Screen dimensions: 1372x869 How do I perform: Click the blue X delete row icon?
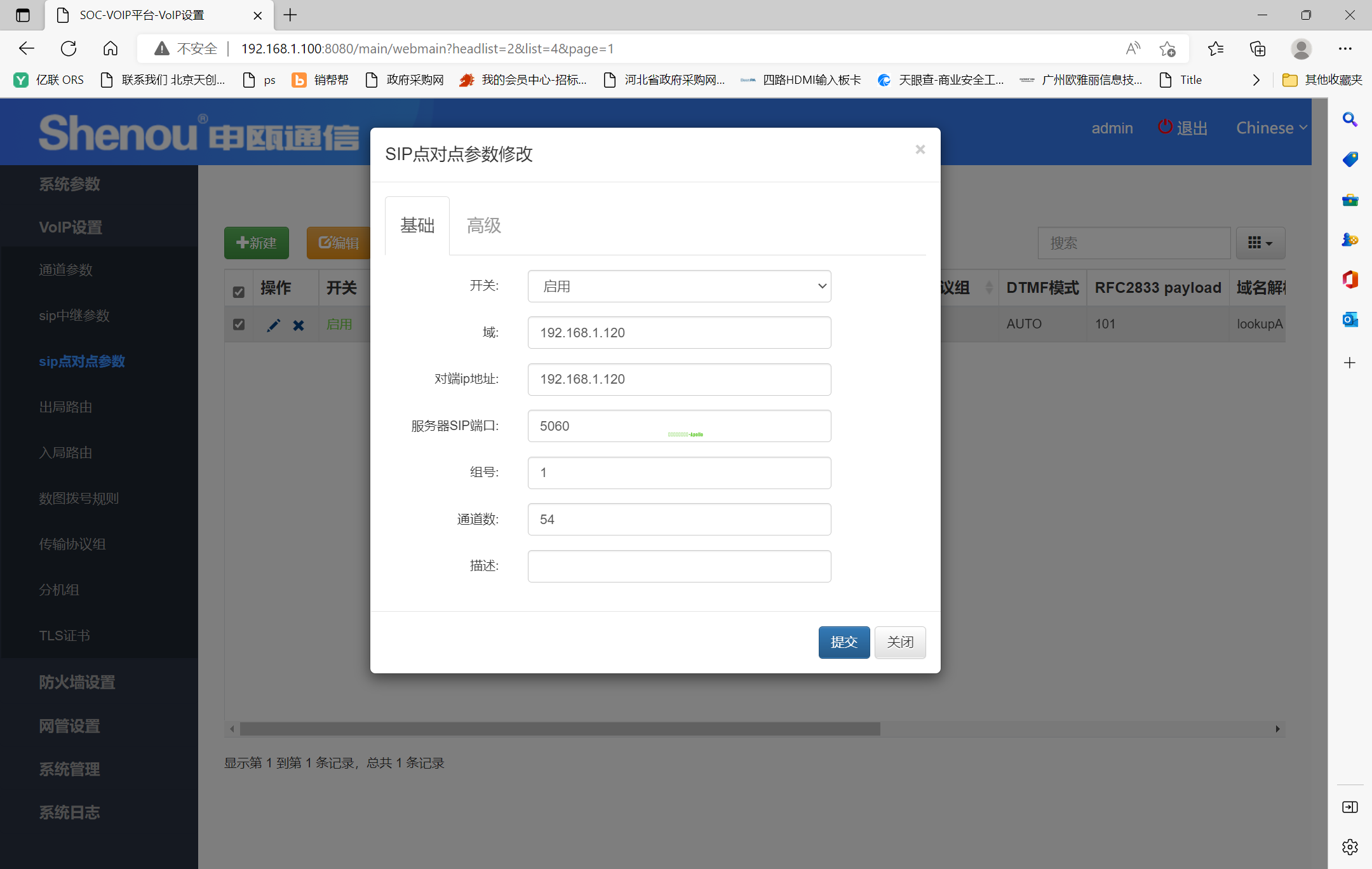299,325
